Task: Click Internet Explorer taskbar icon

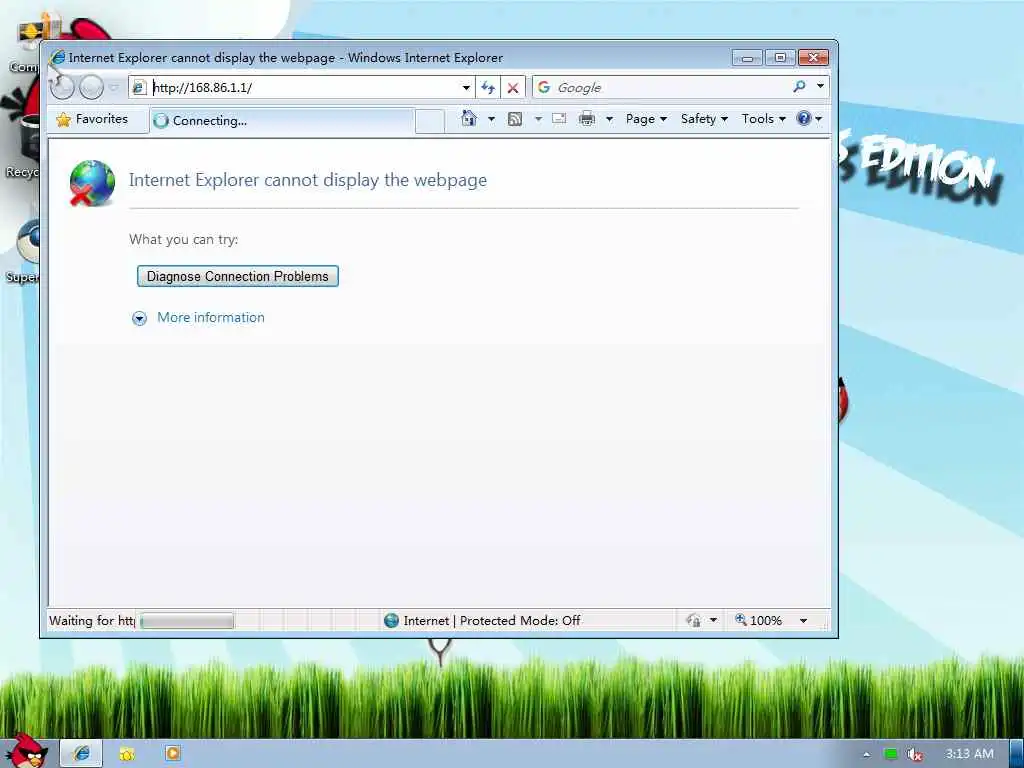Action: click(82, 754)
